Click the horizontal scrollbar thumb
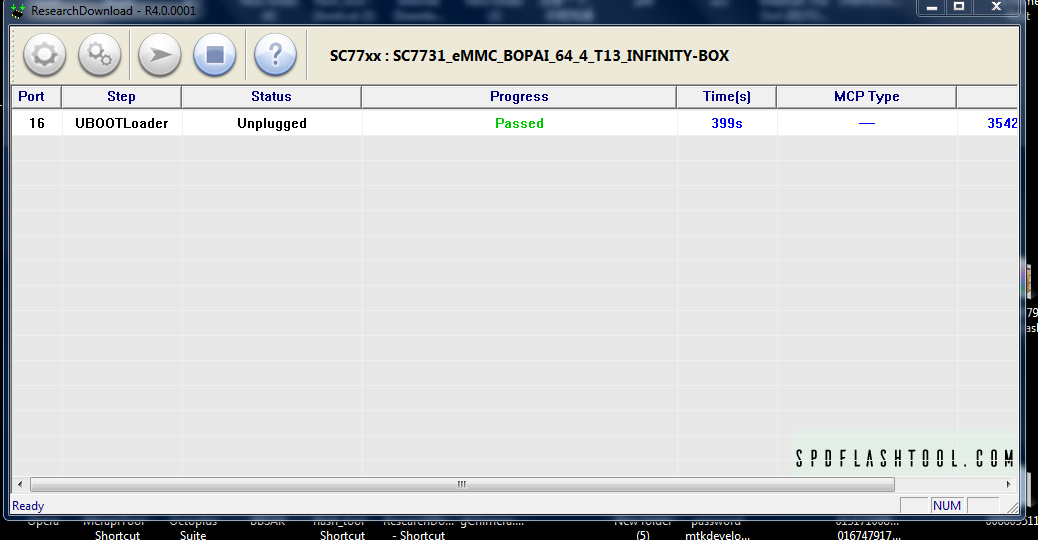1038x540 pixels. click(462, 484)
